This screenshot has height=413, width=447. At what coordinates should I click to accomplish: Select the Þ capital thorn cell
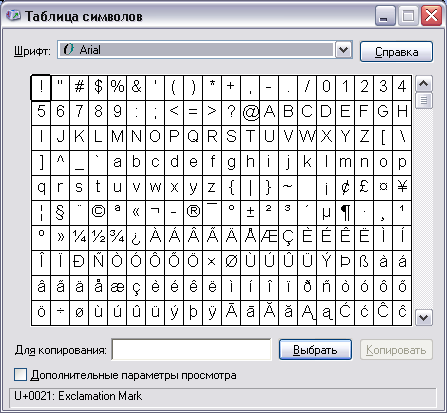pyautogui.click(x=345, y=263)
